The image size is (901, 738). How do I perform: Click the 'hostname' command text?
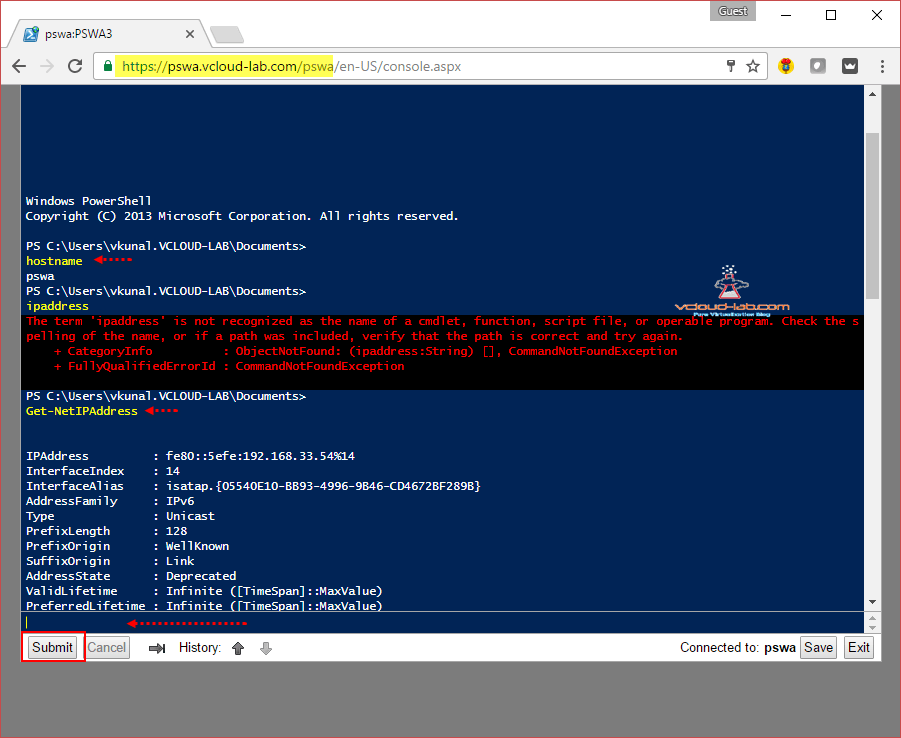pyautogui.click(x=54, y=261)
